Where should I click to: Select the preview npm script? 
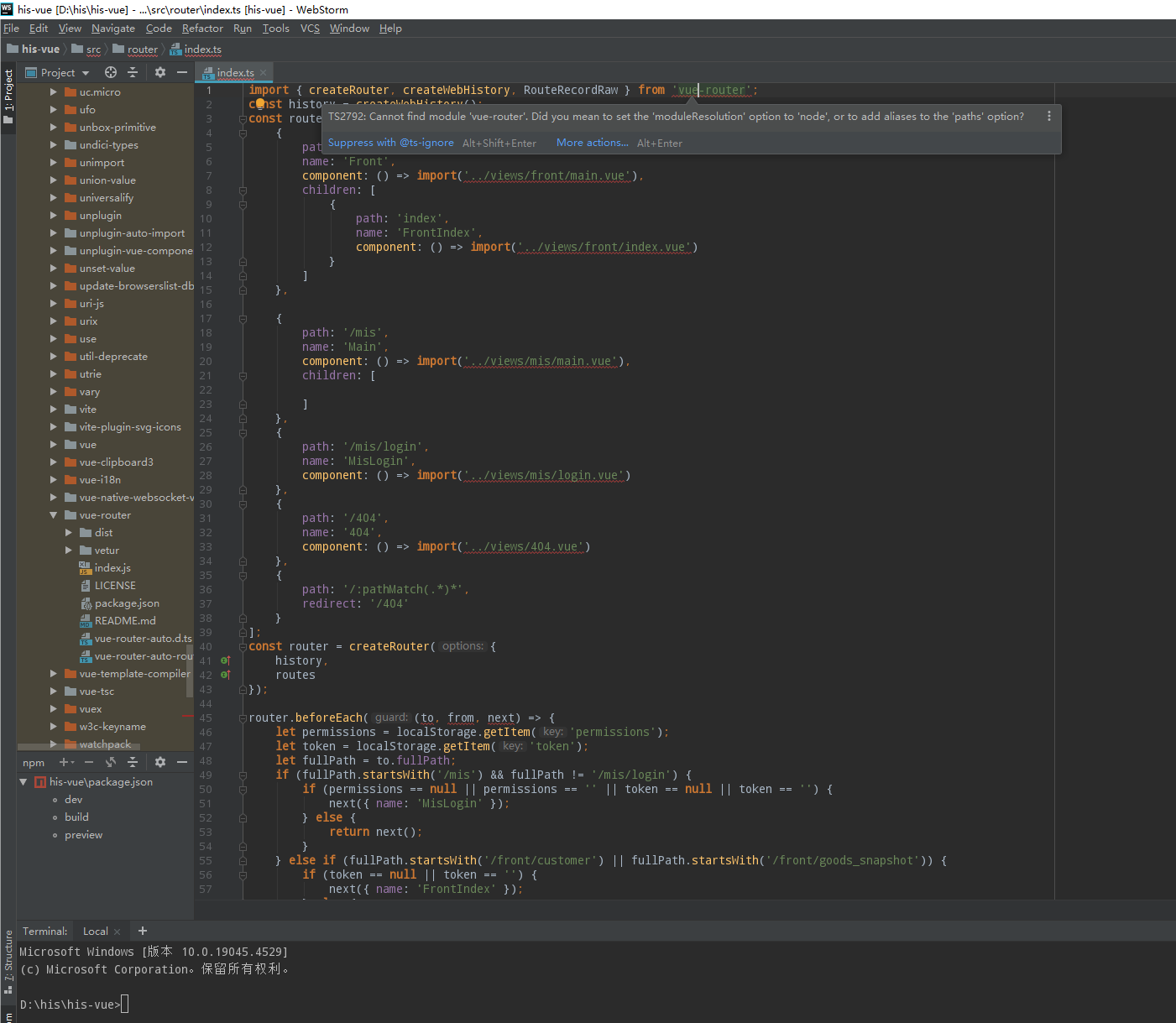coord(84,835)
